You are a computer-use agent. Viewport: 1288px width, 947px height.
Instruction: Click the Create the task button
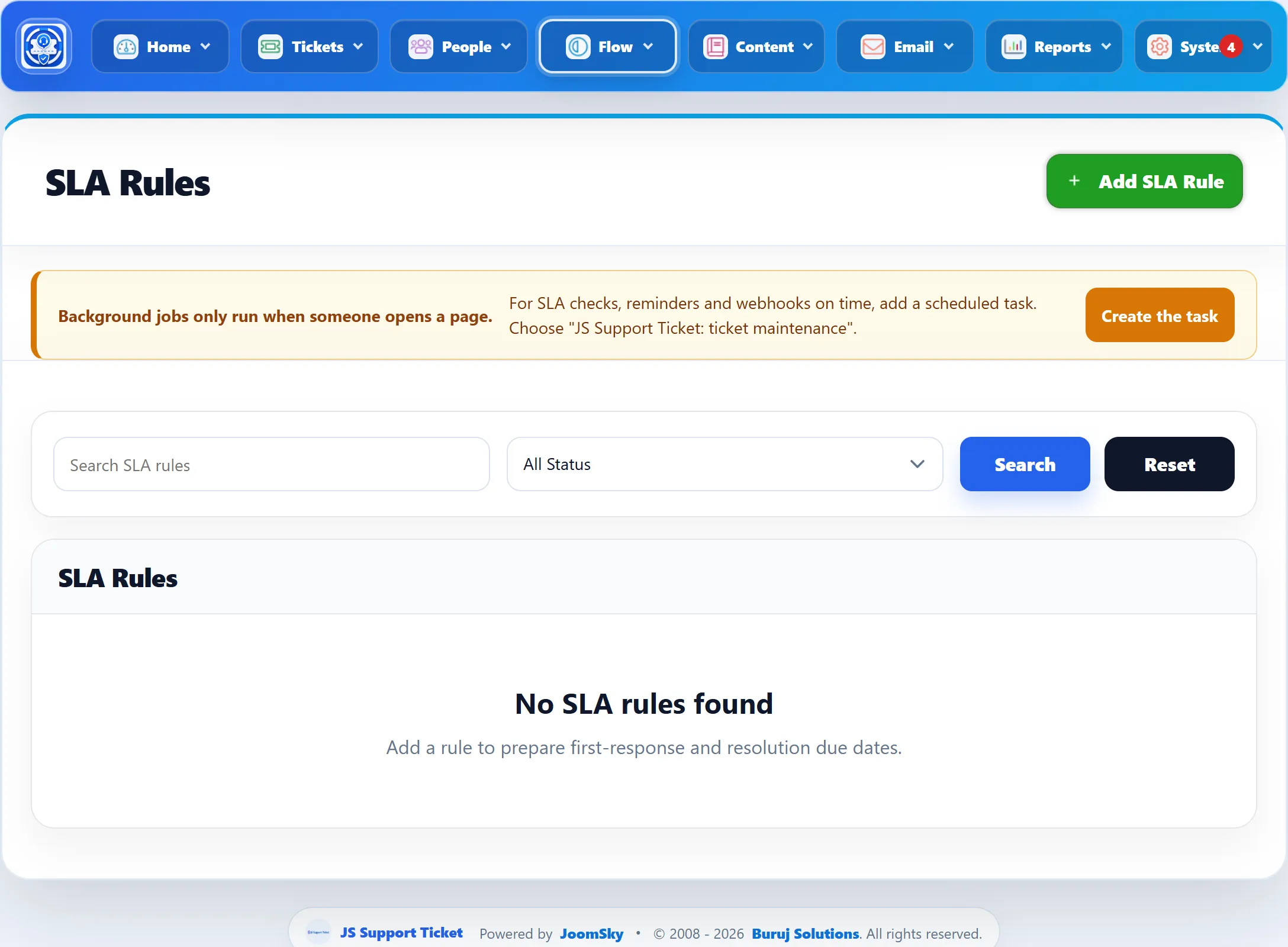1160,315
